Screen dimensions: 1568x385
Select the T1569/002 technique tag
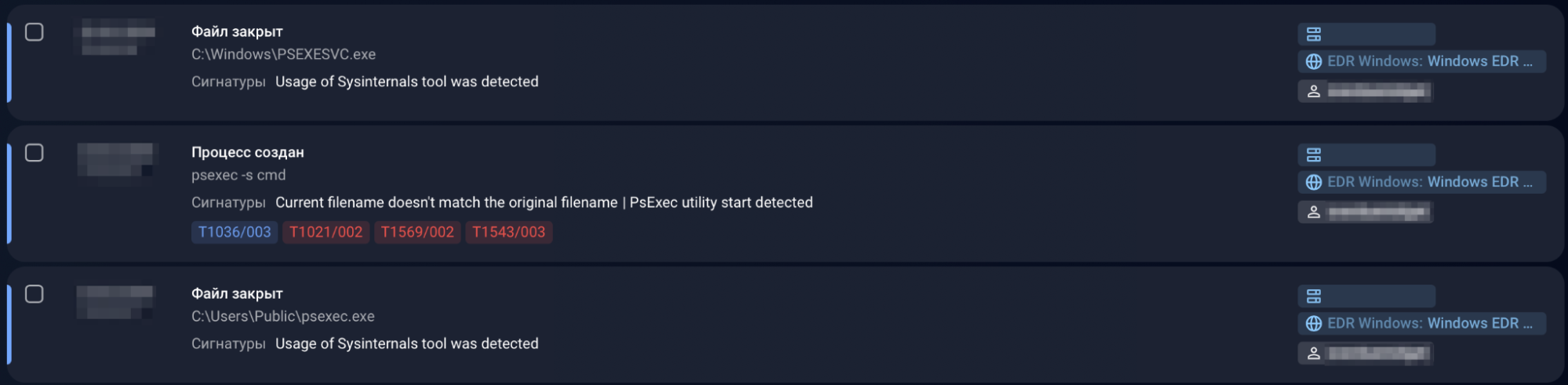click(x=417, y=232)
